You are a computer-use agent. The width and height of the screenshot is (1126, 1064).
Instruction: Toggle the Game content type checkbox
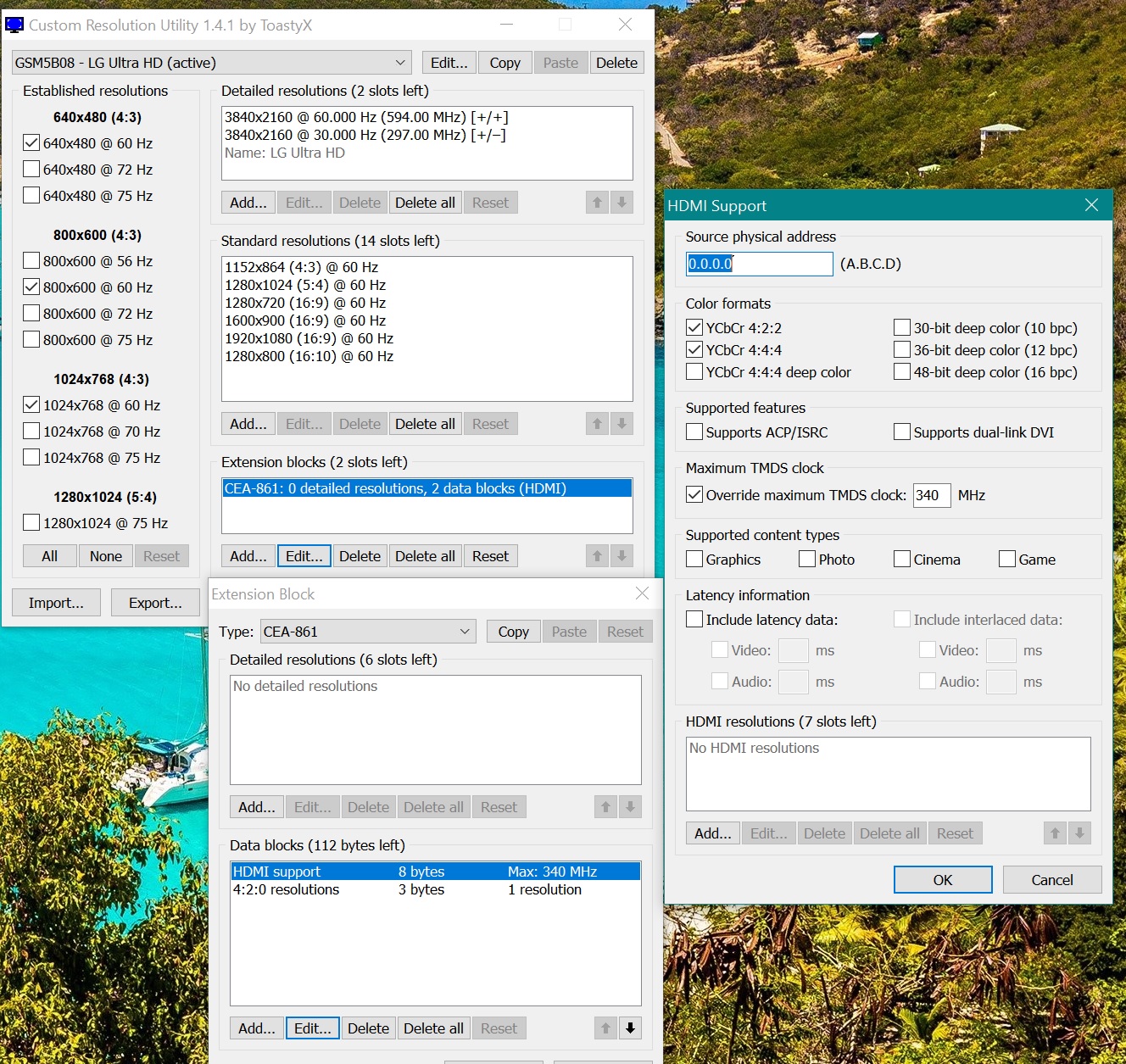tap(1007, 560)
